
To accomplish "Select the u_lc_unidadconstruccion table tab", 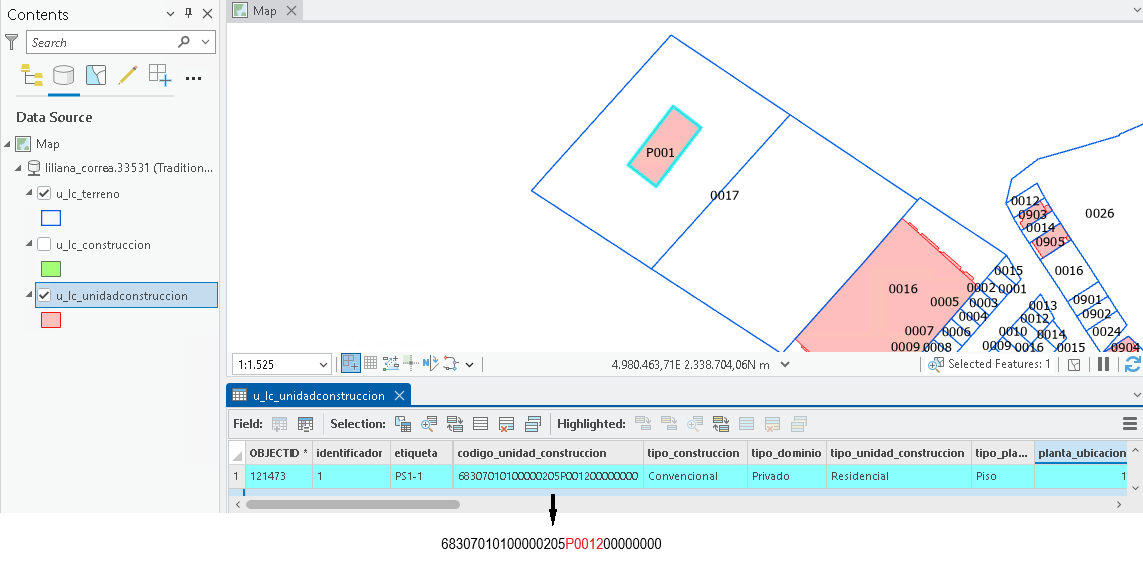I will 319,395.
